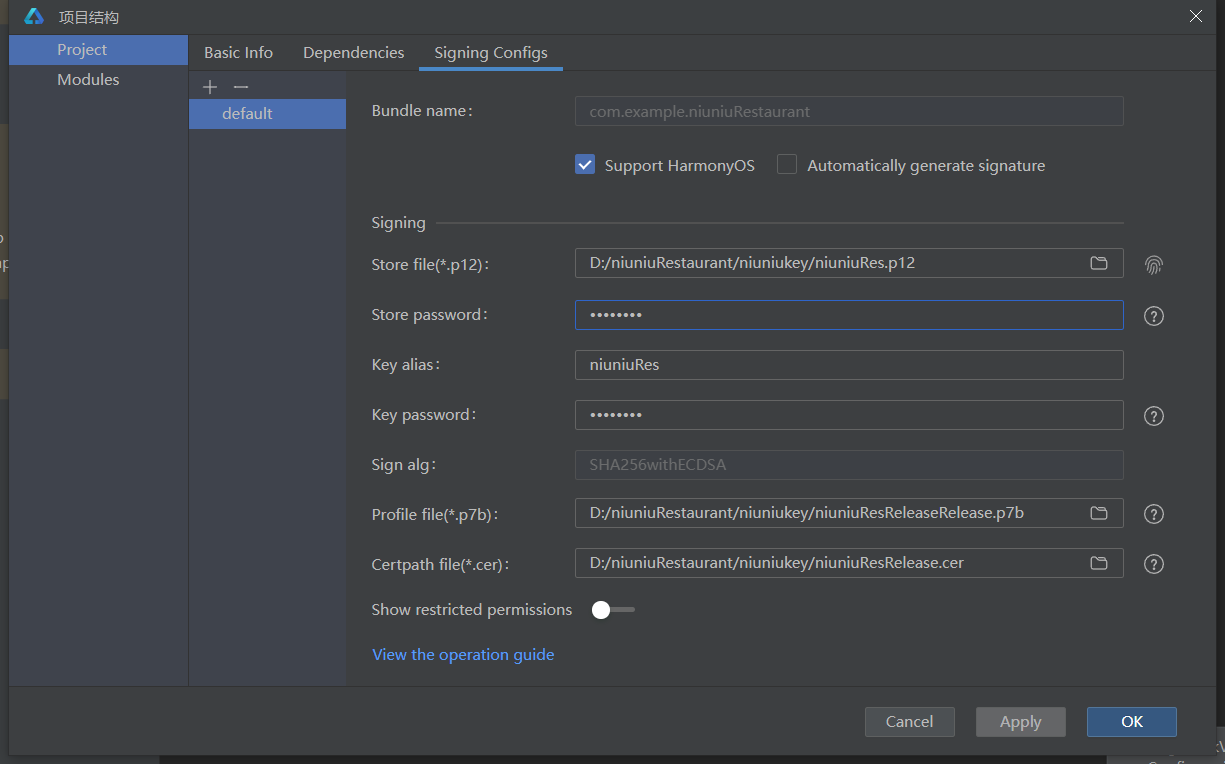Show help for Profile file field

pyautogui.click(x=1154, y=514)
